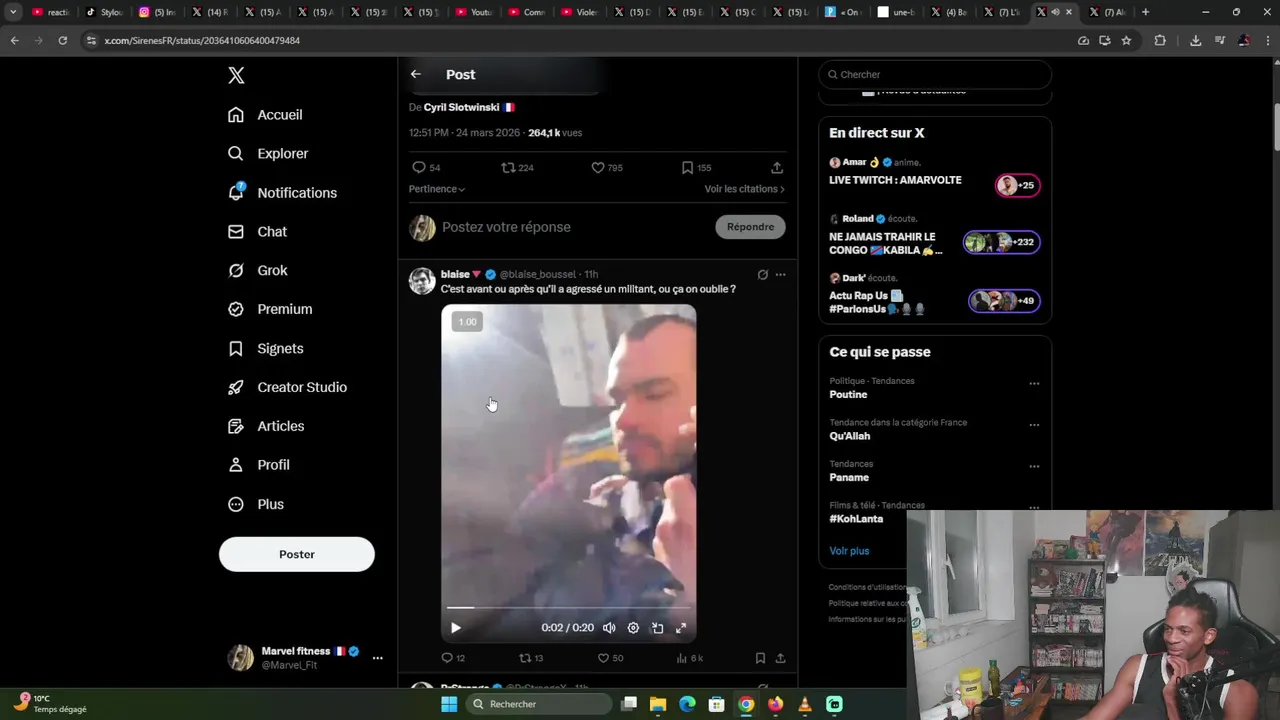This screenshot has height=720, width=1280.
Task: View blaise comment analytics 6 k
Action: tap(690, 658)
